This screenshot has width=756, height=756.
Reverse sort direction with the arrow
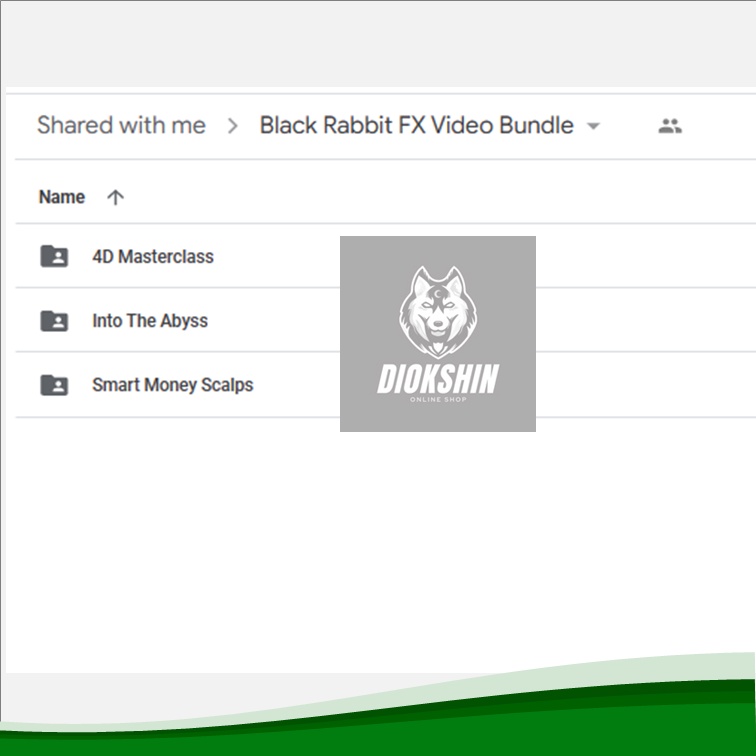[115, 197]
